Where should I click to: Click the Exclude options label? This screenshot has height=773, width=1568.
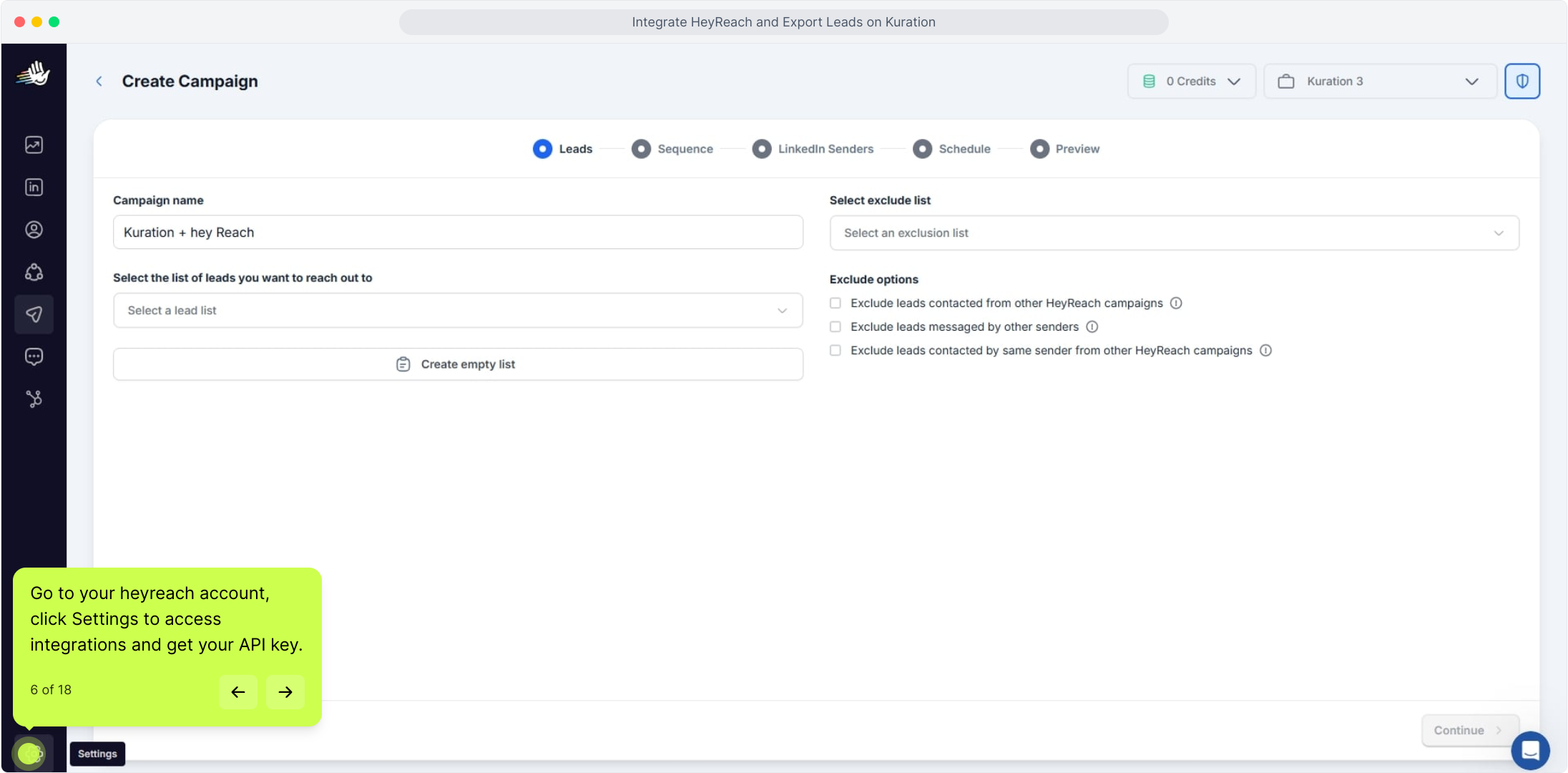874,280
